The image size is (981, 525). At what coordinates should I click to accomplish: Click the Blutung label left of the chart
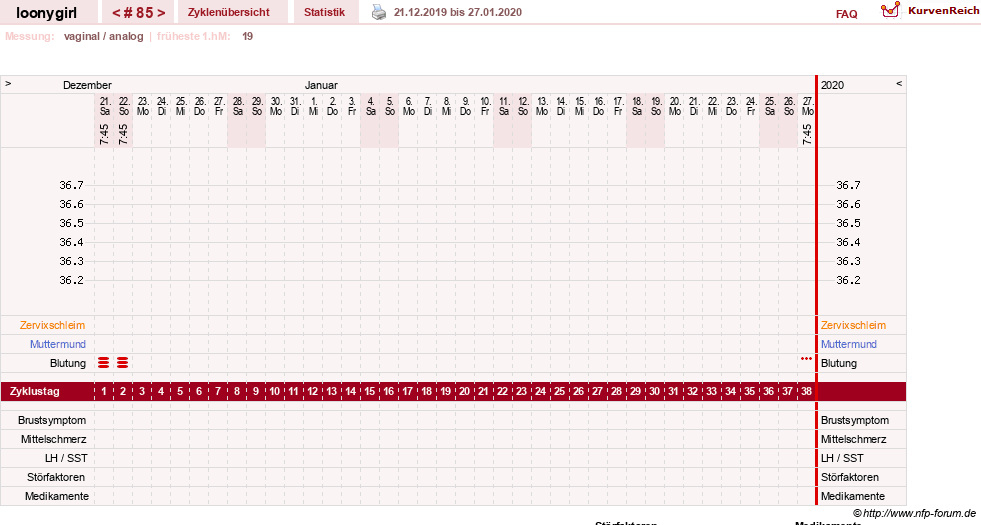tap(68, 363)
